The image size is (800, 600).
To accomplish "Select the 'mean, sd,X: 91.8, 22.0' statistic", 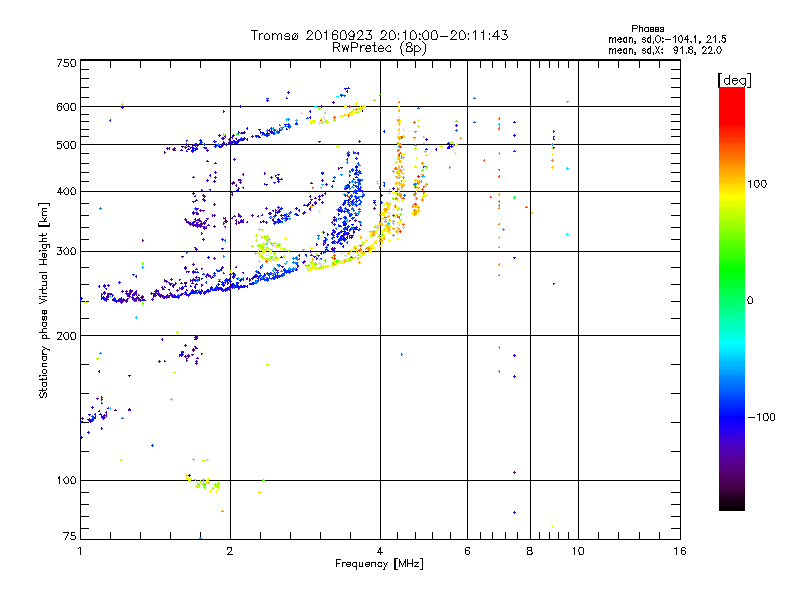I will 665,50.
